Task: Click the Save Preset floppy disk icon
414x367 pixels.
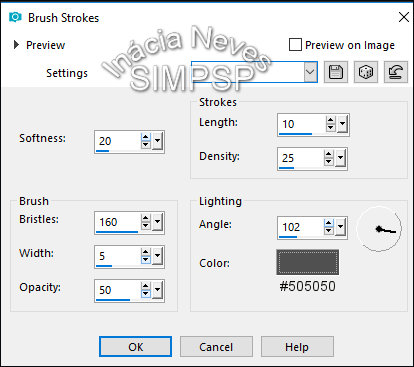Action: pyautogui.click(x=336, y=72)
